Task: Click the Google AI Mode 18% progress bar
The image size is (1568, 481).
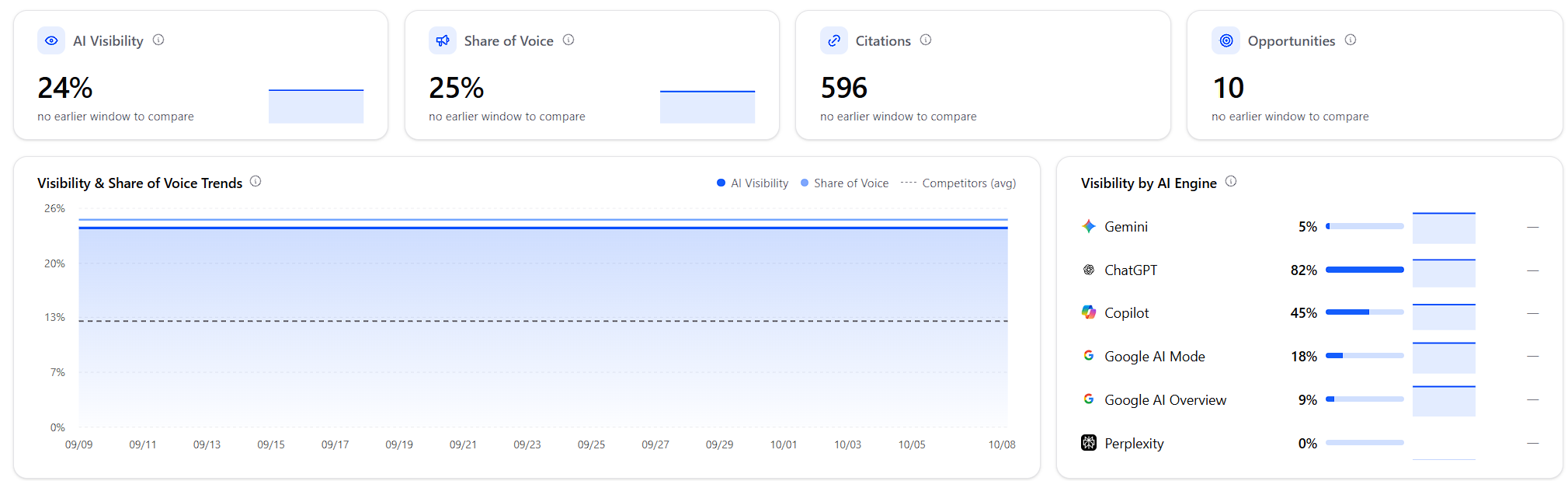Action: pyautogui.click(x=1365, y=356)
